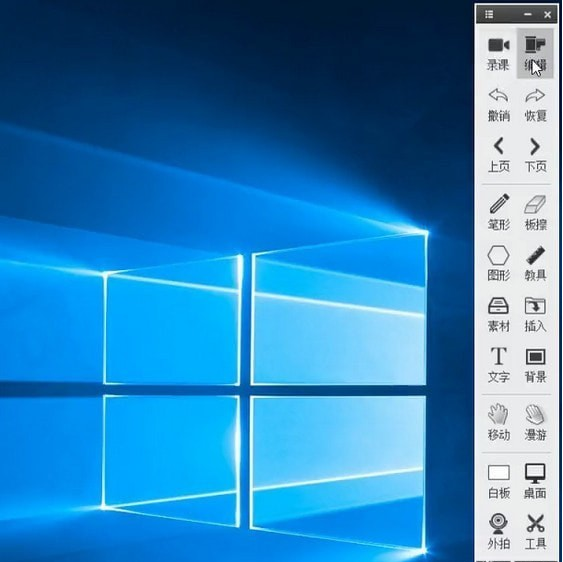The image size is (563, 562).
Task: Select the 板擦 eraser tool
Action: (535, 212)
